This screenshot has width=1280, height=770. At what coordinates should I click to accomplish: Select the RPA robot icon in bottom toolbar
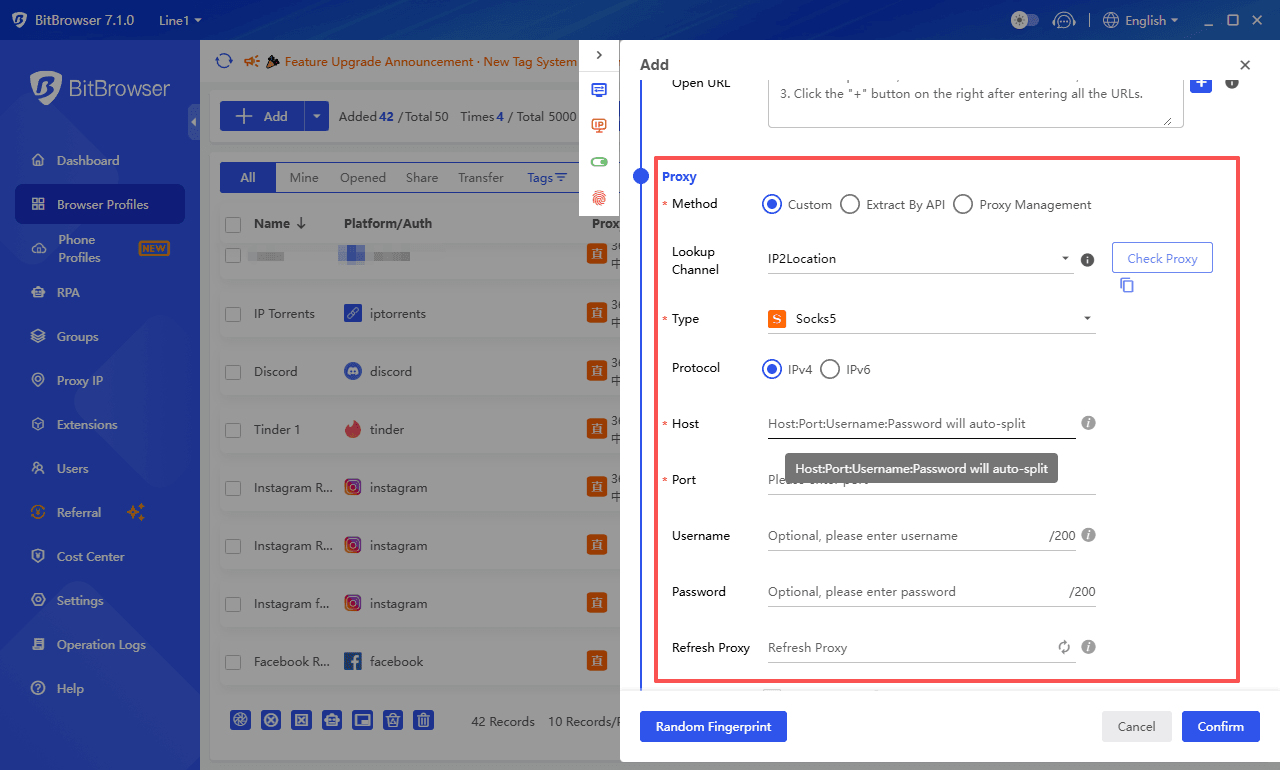click(x=332, y=719)
